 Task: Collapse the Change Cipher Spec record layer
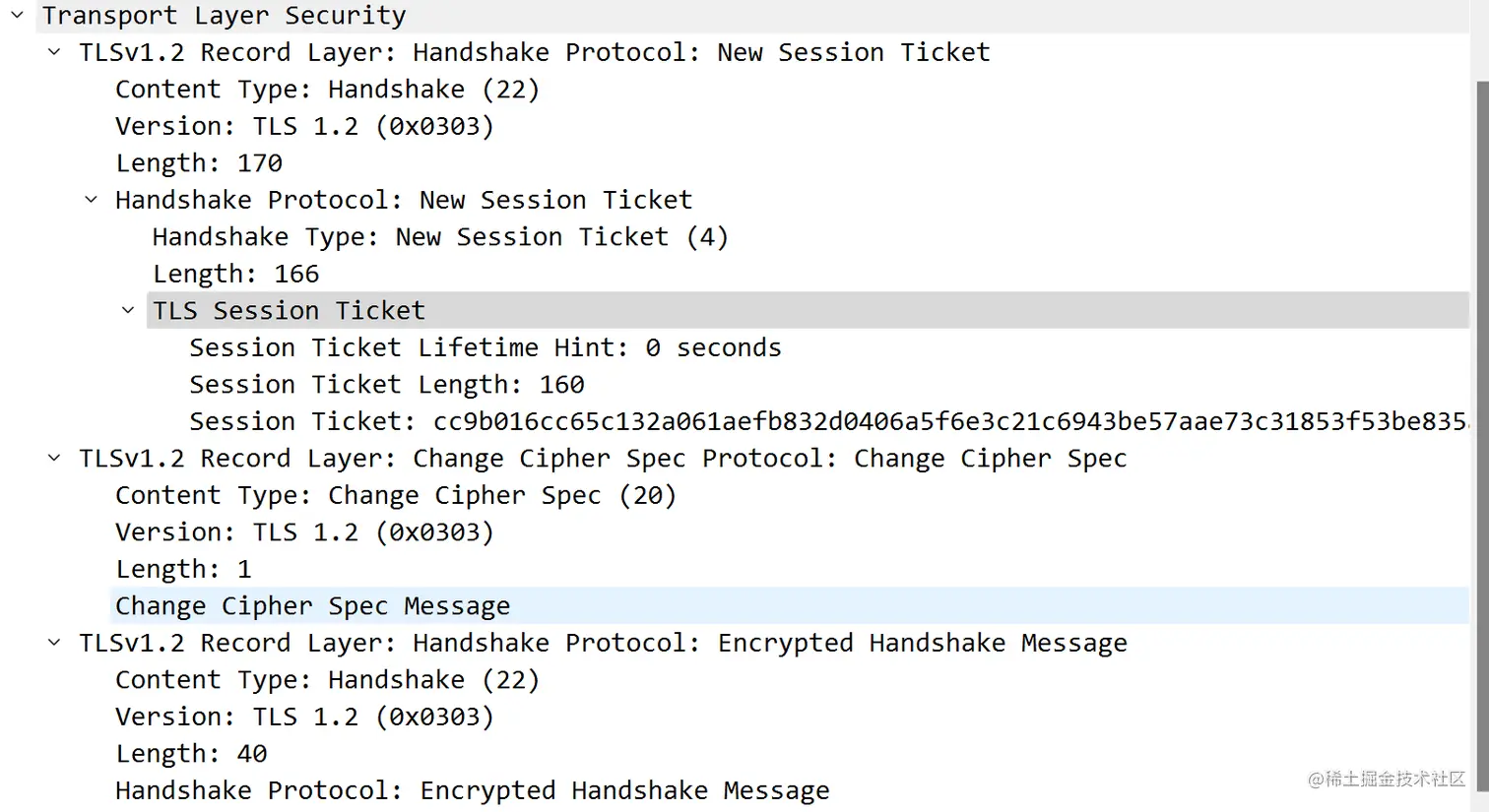(x=54, y=458)
